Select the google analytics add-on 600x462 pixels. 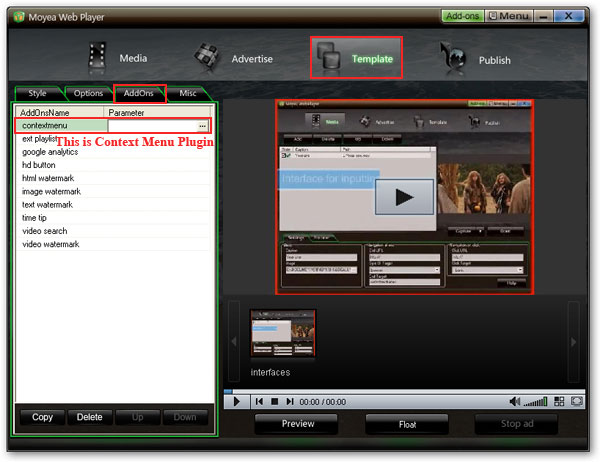113,152
